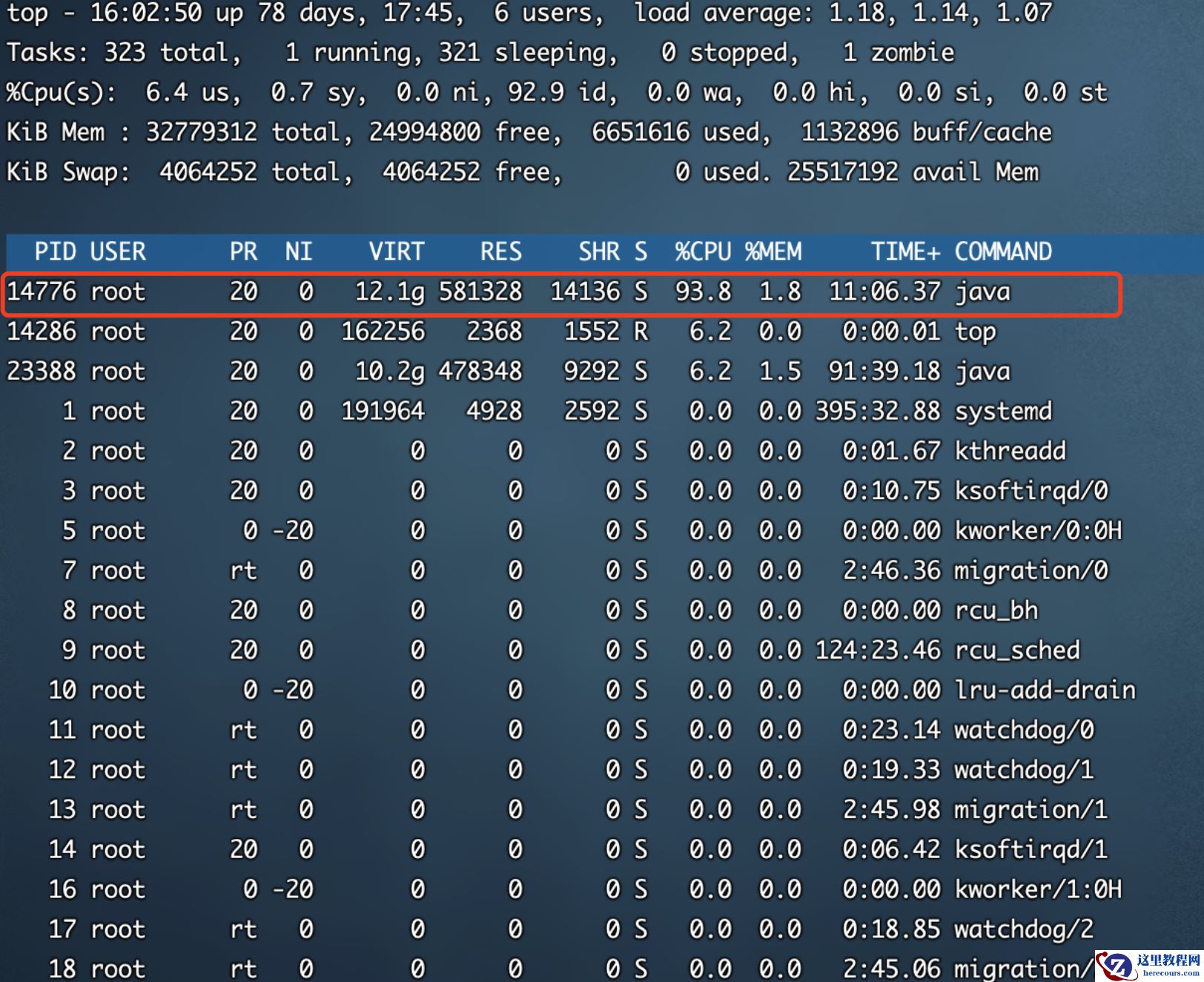Click the watchdog/1 command name

(1024, 771)
